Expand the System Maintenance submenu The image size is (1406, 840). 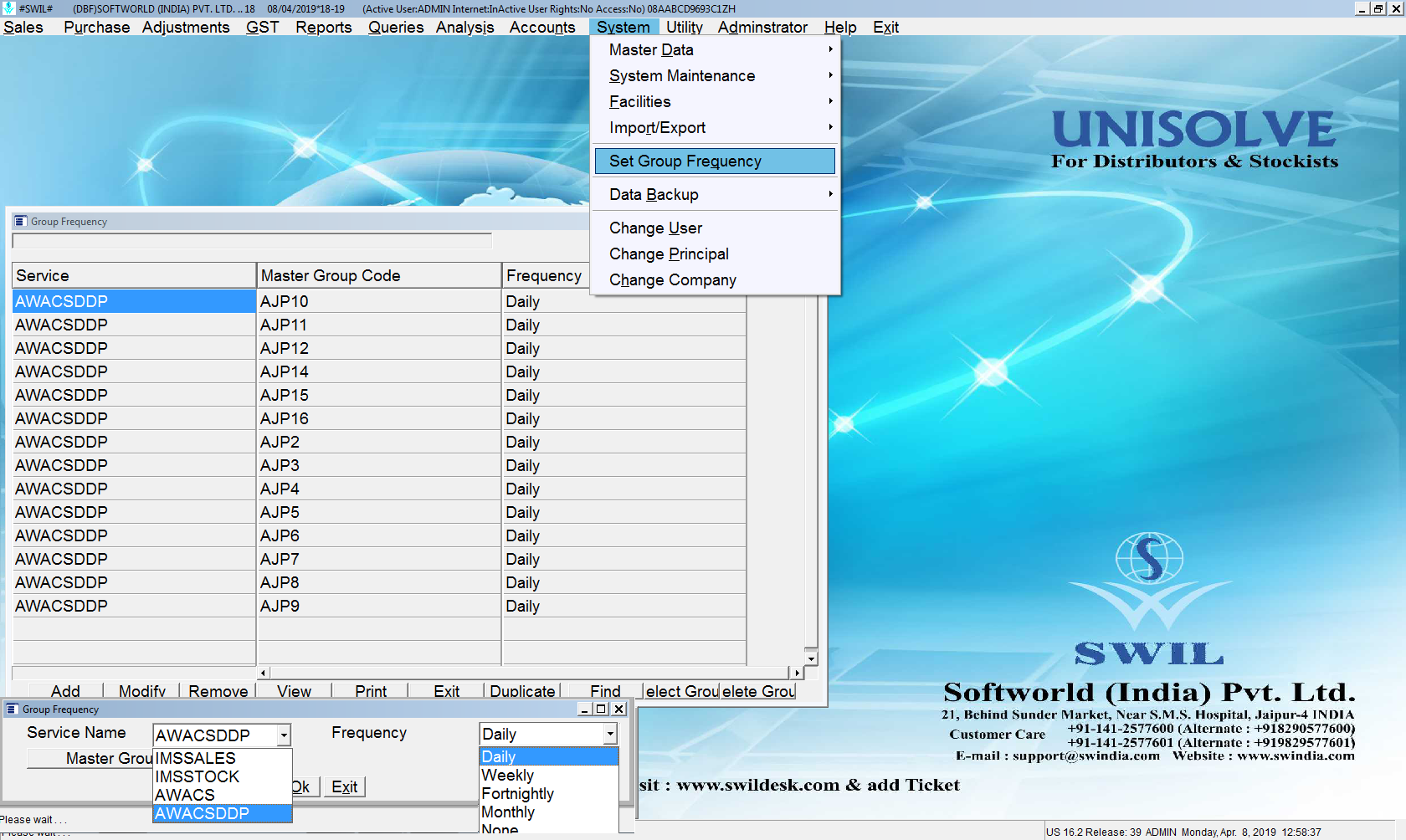[715, 76]
